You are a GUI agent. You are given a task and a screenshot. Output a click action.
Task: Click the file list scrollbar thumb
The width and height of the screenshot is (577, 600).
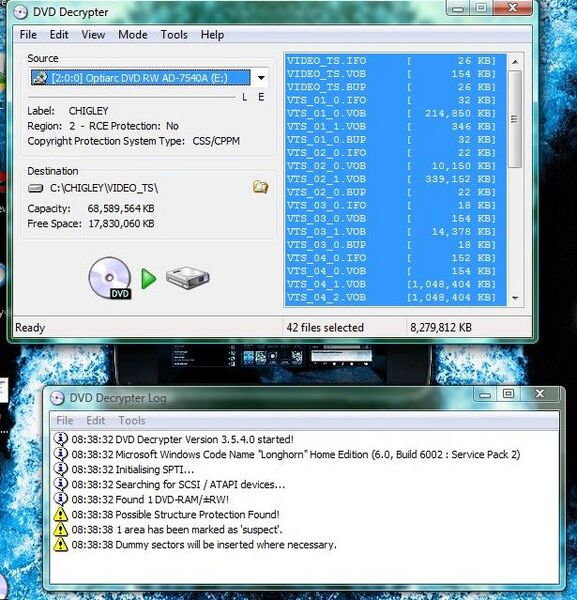[515, 119]
